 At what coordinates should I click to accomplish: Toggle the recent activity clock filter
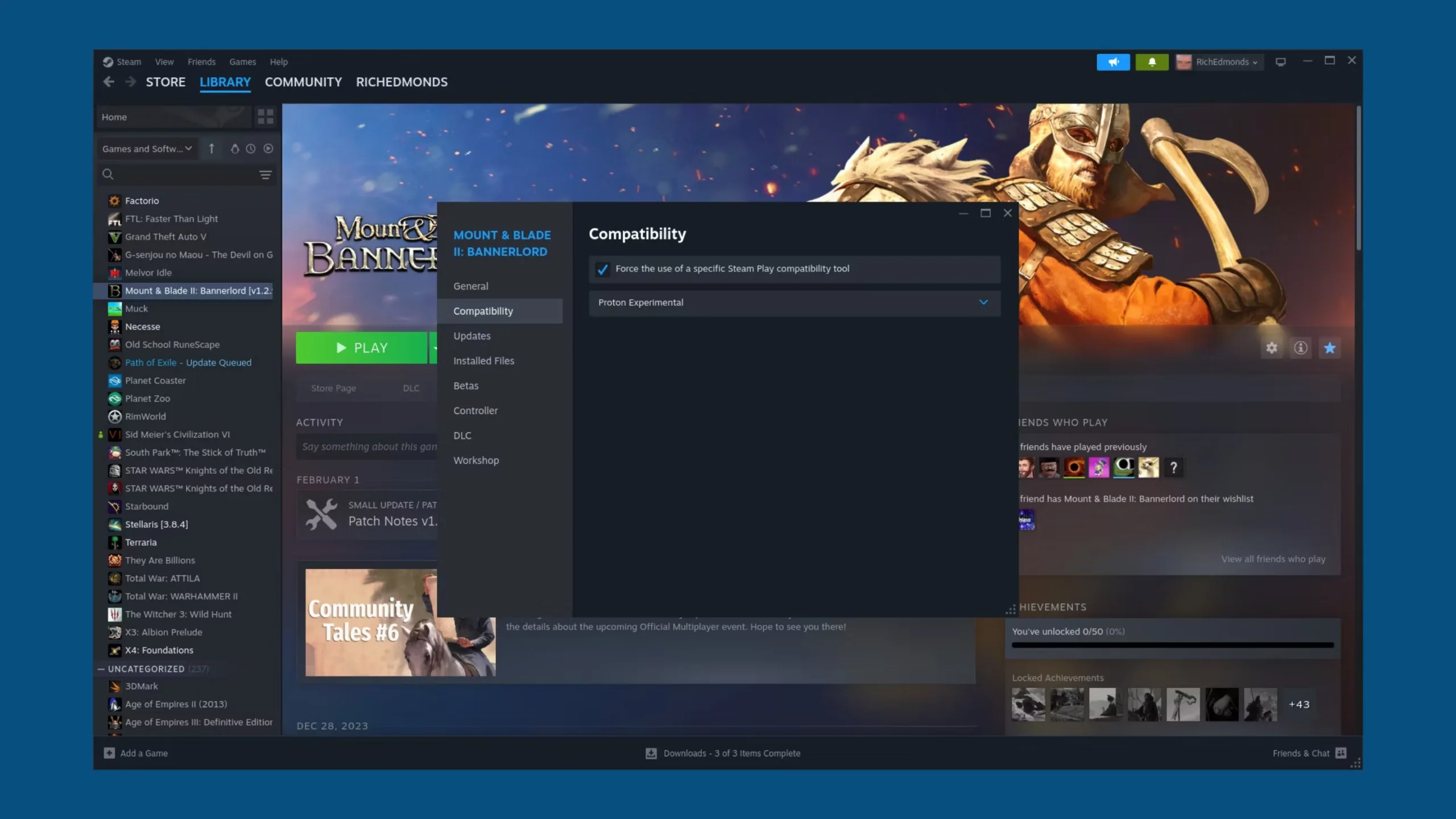(251, 148)
